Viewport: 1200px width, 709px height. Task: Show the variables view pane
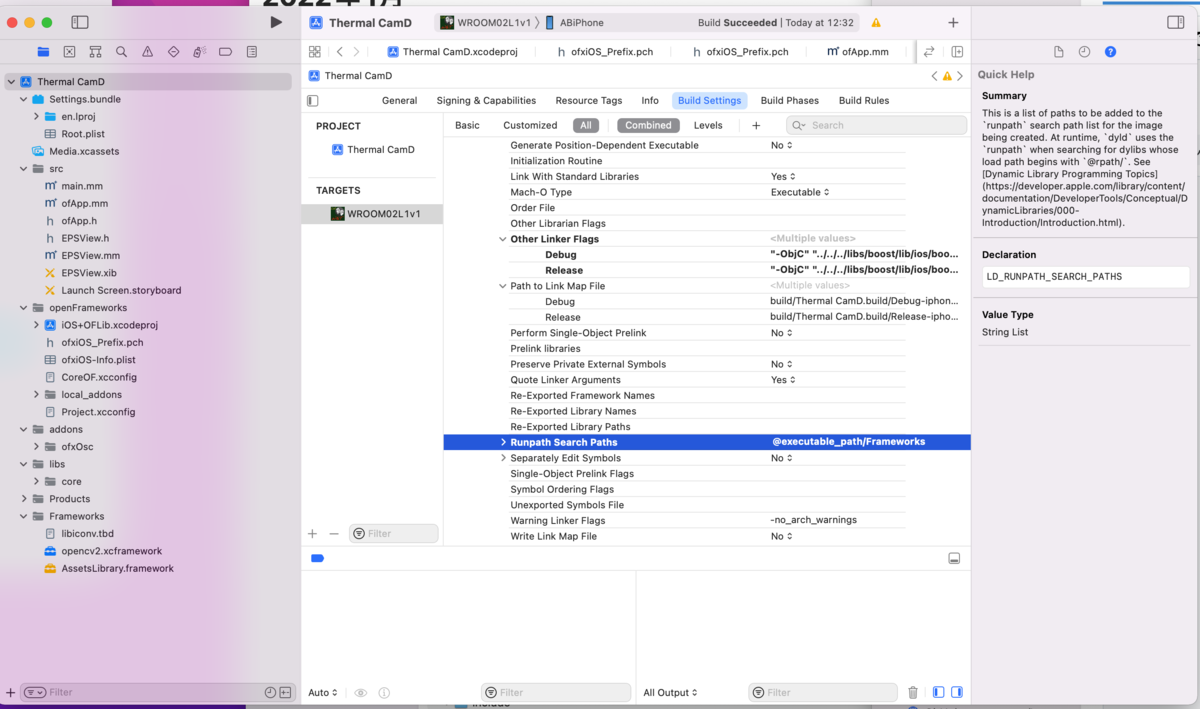pyautogui.click(x=938, y=692)
